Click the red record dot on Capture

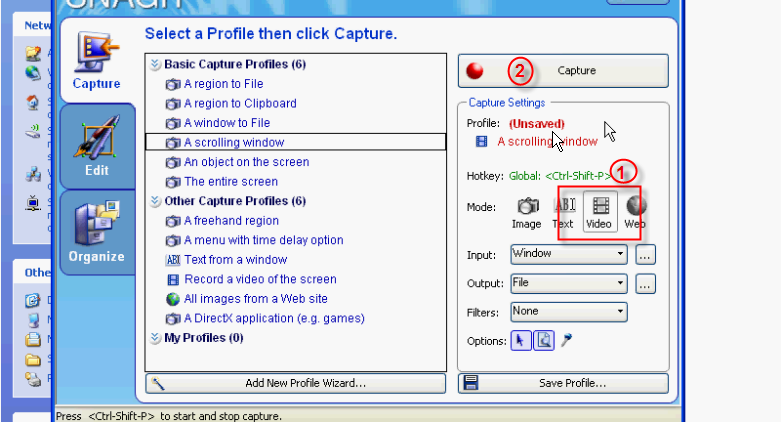tap(475, 71)
